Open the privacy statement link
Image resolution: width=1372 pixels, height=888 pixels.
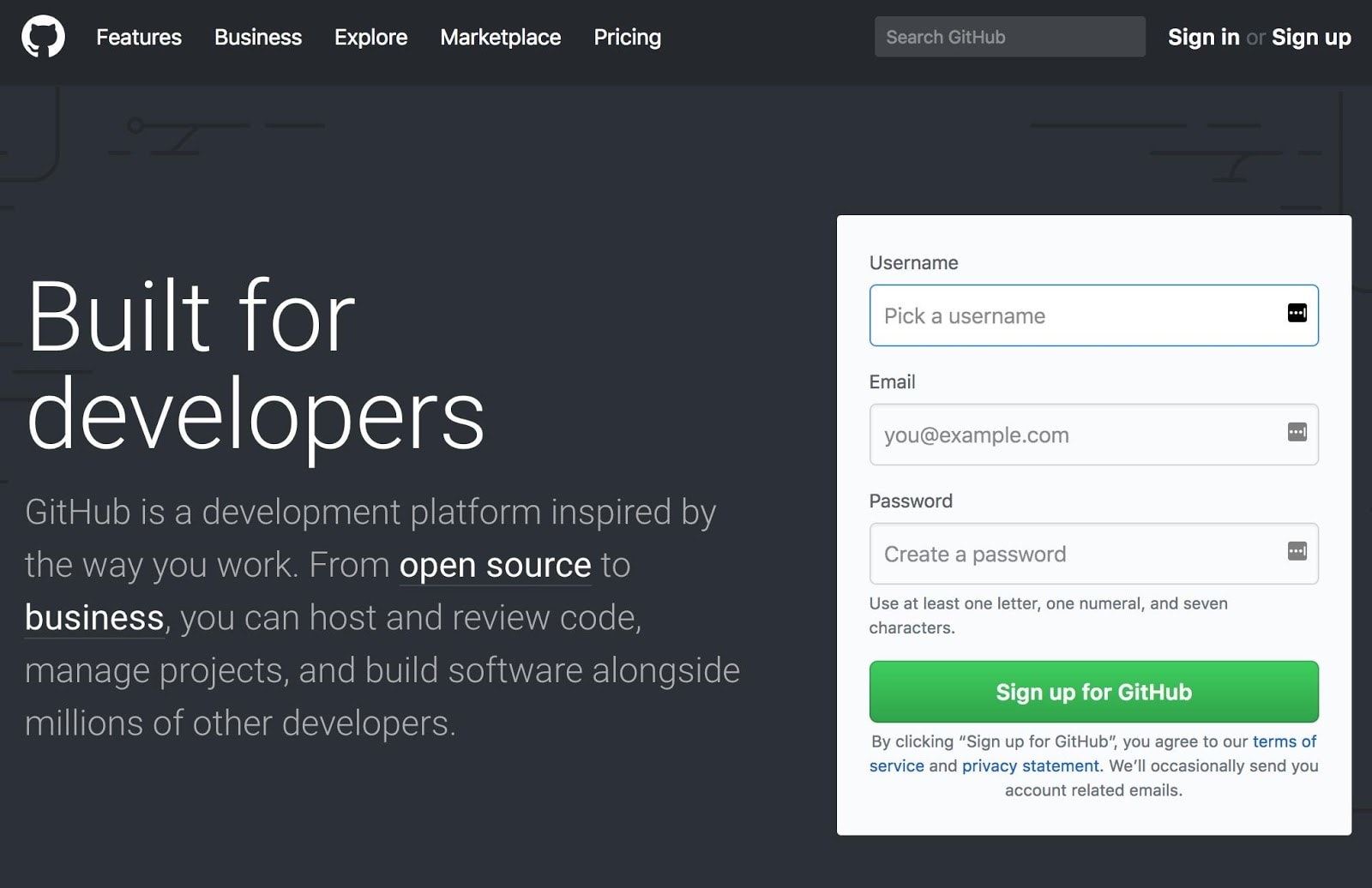point(1030,765)
